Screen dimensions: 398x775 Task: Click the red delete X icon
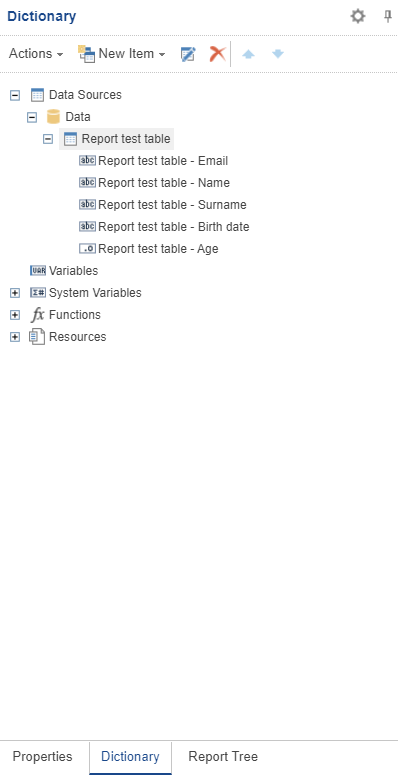(x=218, y=54)
